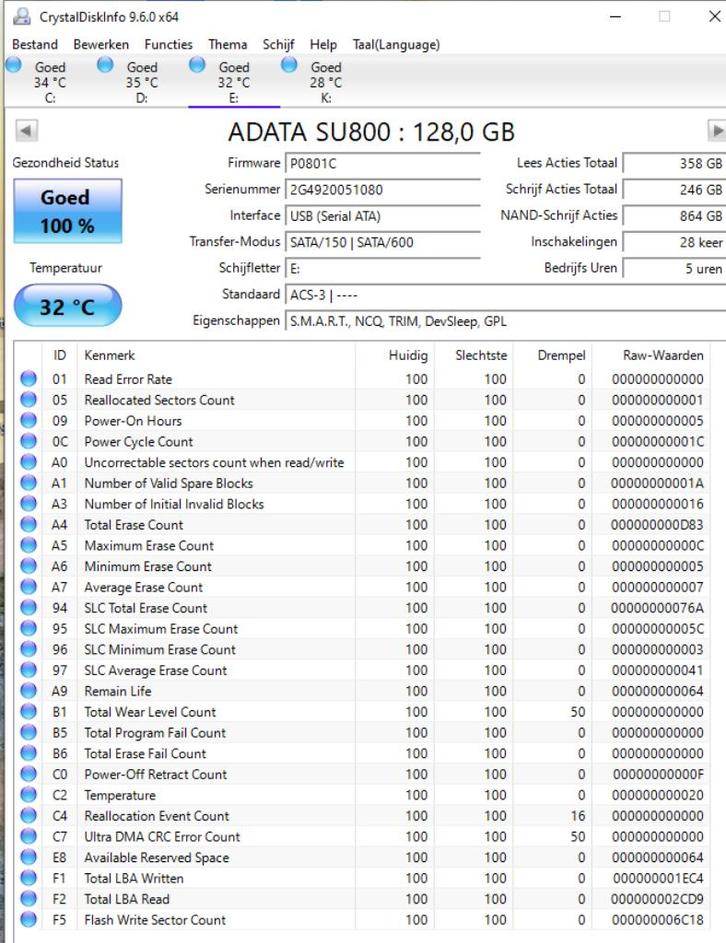Select drive E: status orb
Screen dimensions: 726x943
click(197, 65)
